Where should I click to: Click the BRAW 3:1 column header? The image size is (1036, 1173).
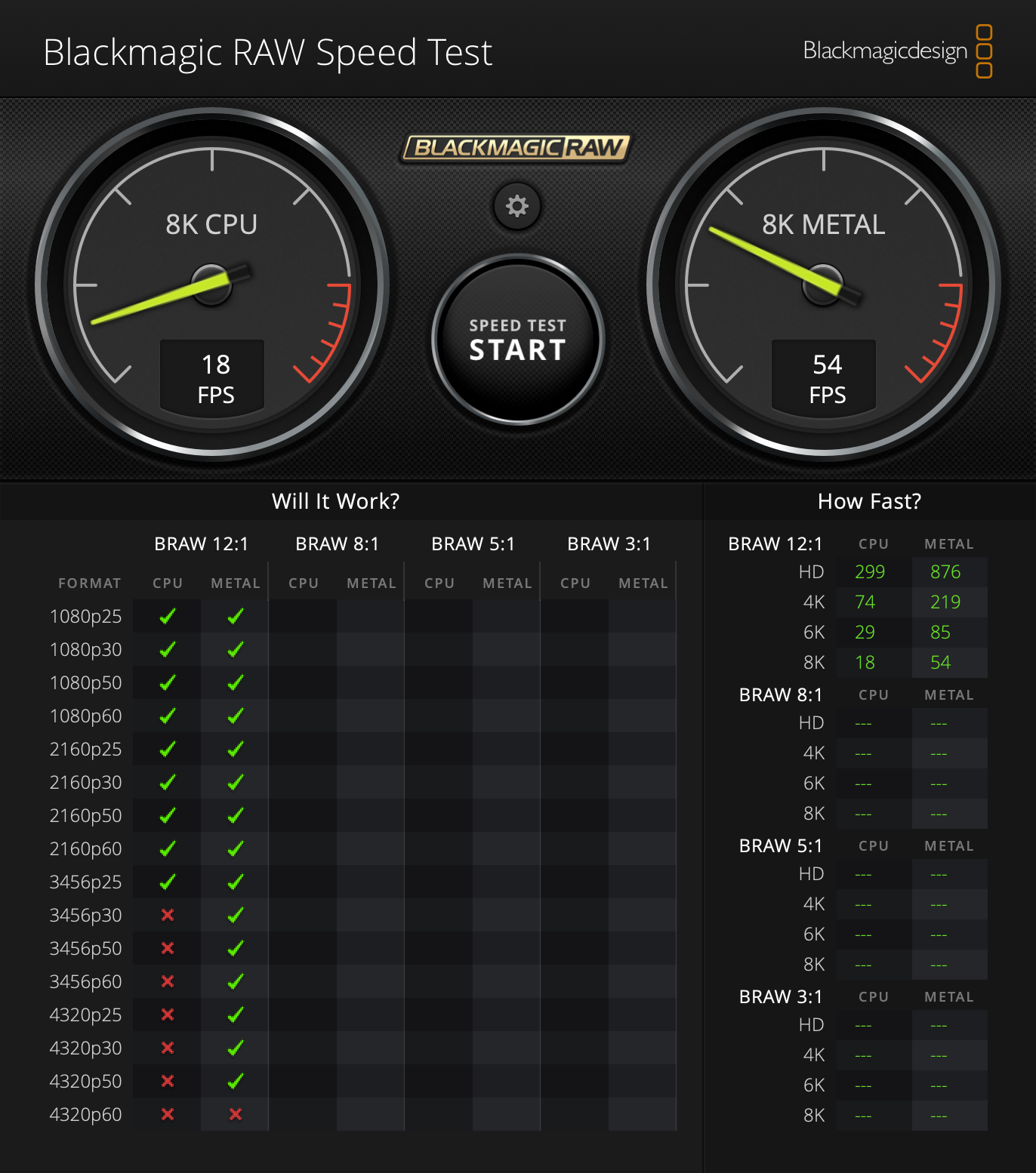pos(609,544)
